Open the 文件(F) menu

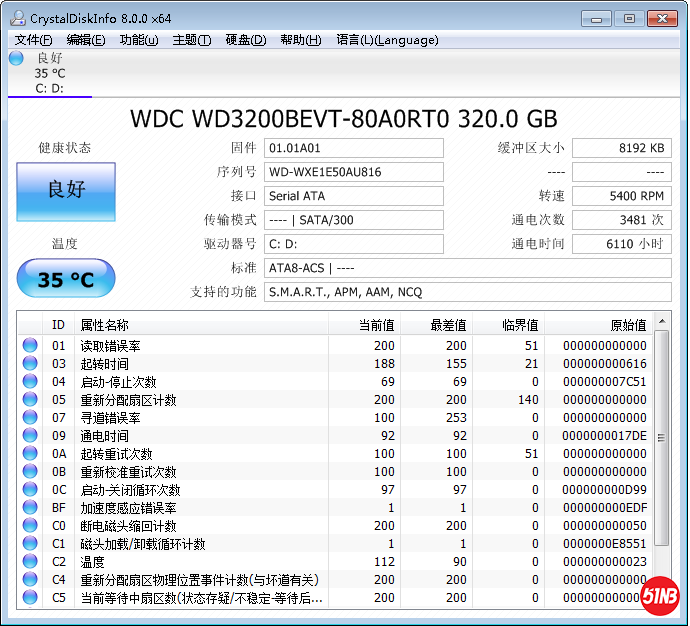coord(34,40)
